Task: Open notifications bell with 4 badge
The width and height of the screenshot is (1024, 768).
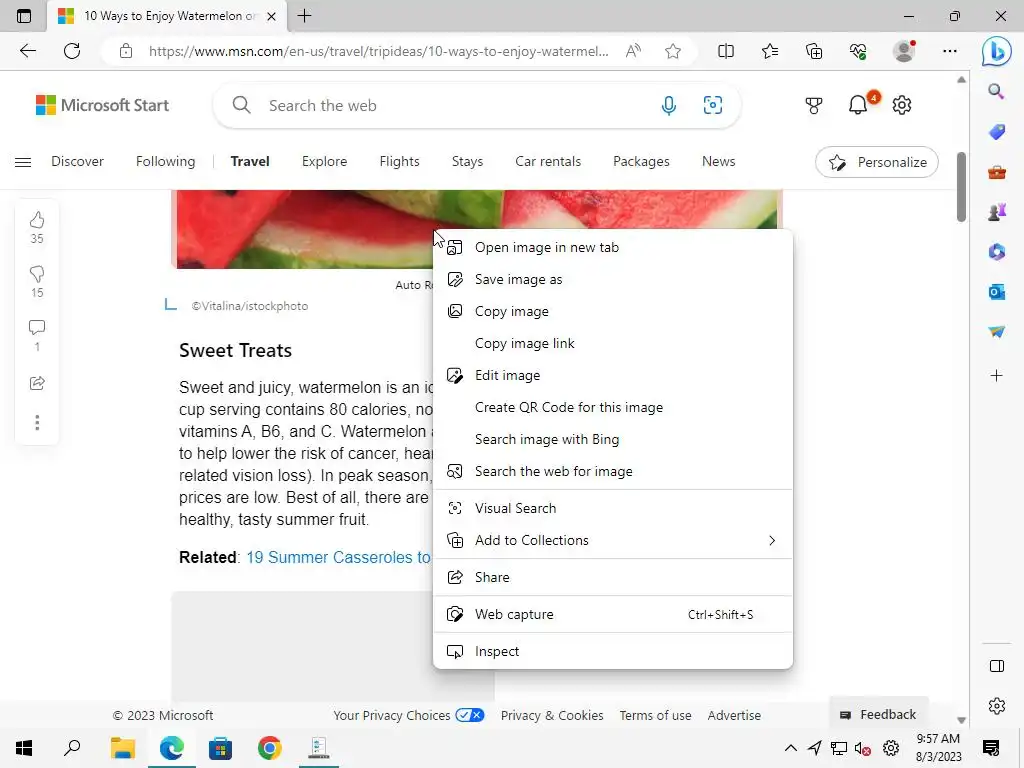Action: point(858,104)
